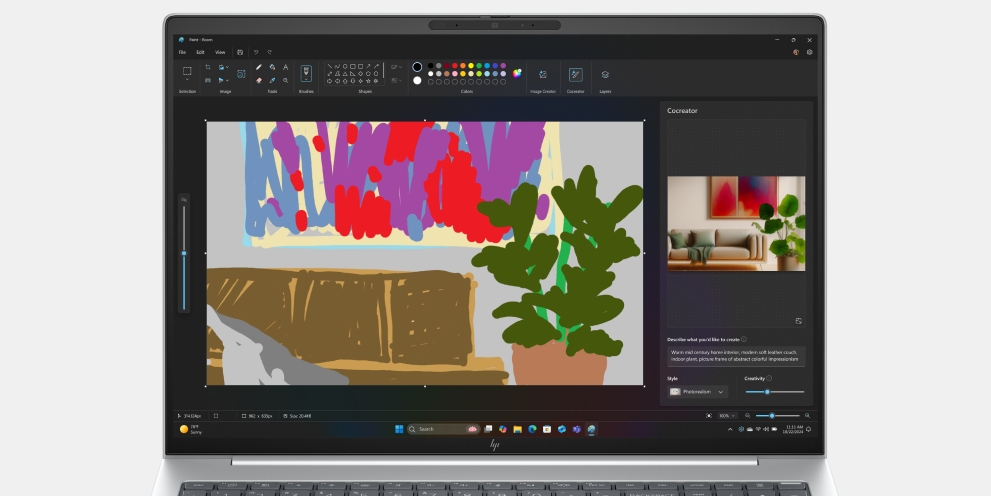991x496 pixels.
Task: Click the taskbar Search box
Action: pyautogui.click(x=443, y=429)
